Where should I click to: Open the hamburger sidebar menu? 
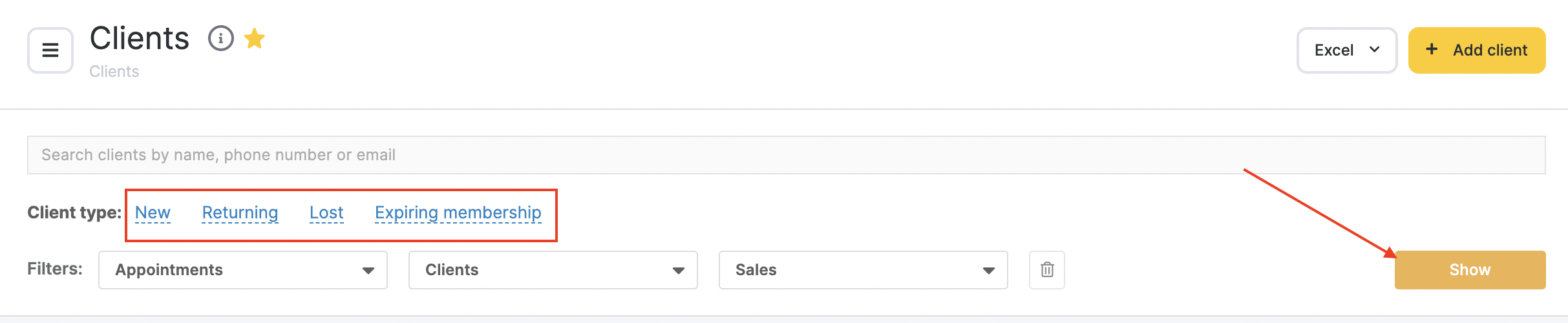coord(50,50)
